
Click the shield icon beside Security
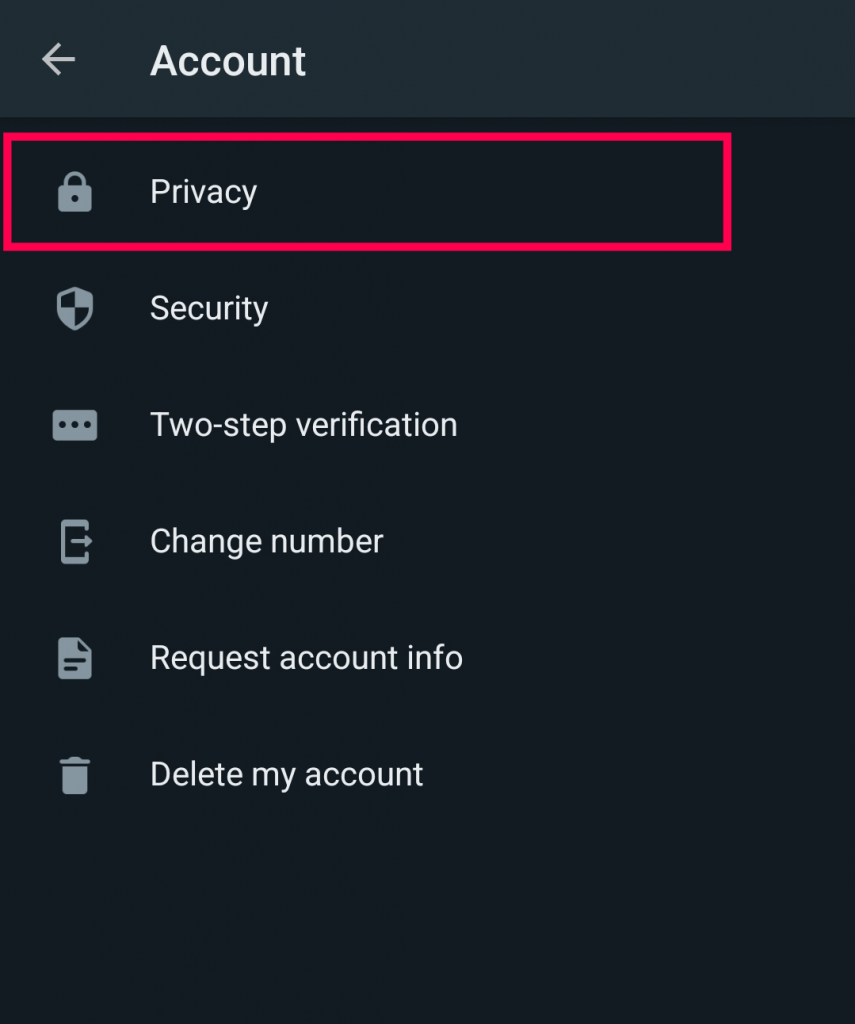[73, 308]
